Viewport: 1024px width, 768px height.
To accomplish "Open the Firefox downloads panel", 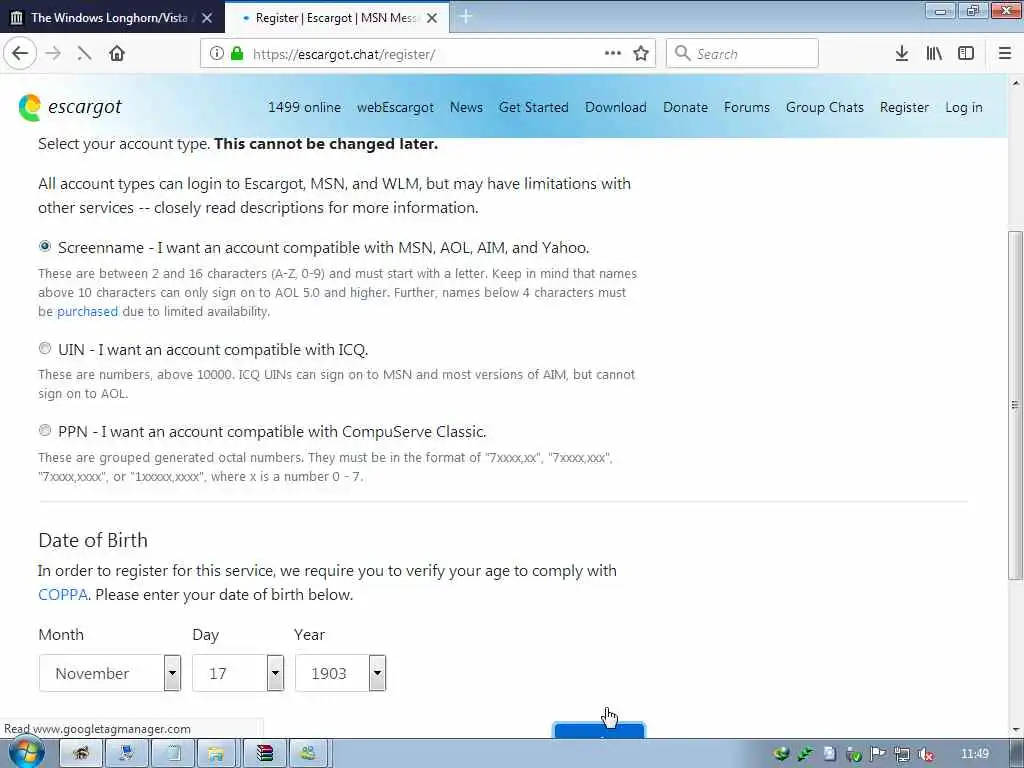I will pyautogui.click(x=902, y=54).
